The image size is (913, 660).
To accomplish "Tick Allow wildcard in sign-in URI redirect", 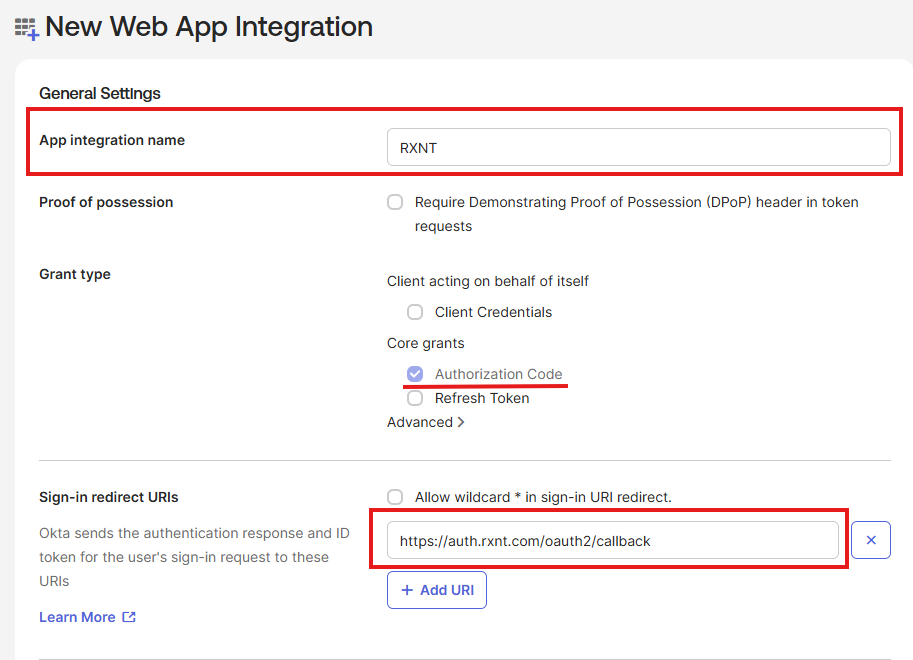I will (x=395, y=497).
